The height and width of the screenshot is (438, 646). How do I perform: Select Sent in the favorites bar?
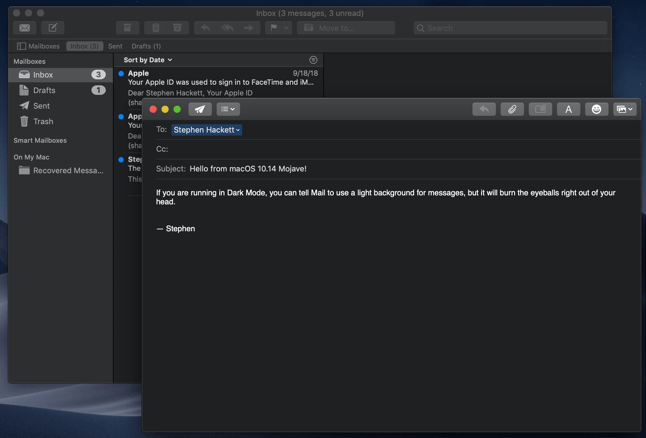115,46
